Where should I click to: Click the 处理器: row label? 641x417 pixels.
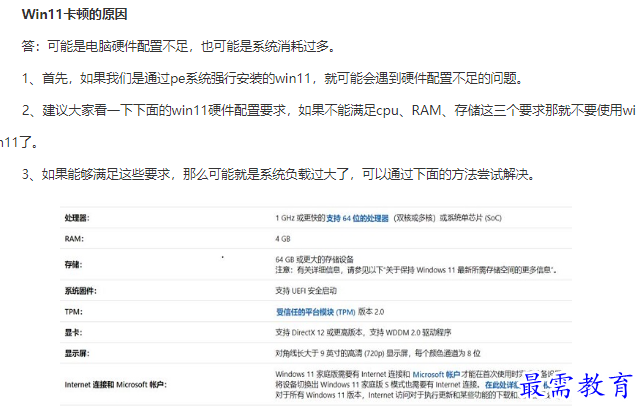77,218
